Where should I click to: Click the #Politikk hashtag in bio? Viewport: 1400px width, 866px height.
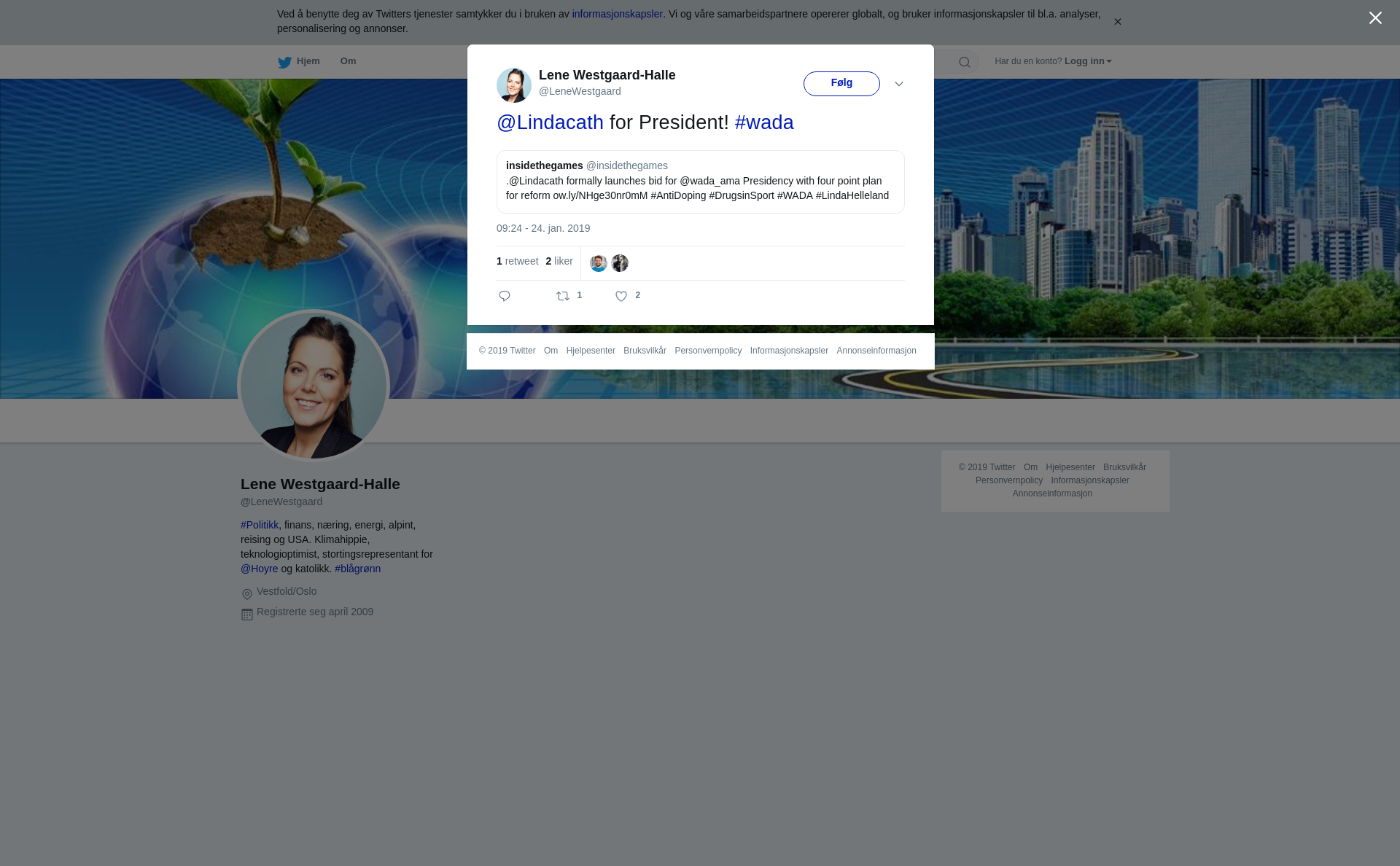260,525
